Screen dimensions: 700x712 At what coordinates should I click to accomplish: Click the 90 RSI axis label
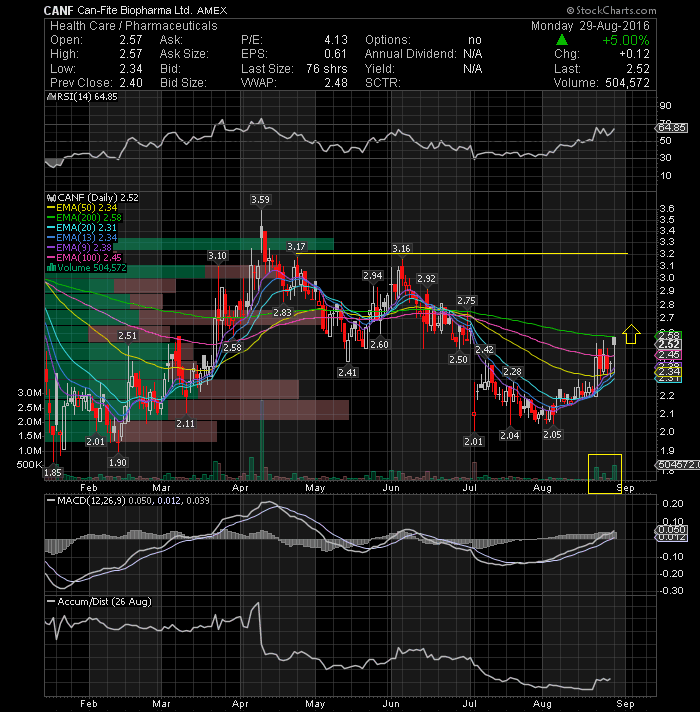point(665,106)
